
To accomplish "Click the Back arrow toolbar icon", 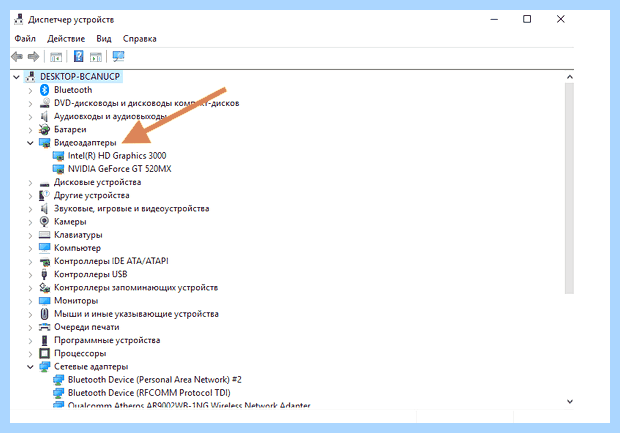I will pyautogui.click(x=17, y=57).
